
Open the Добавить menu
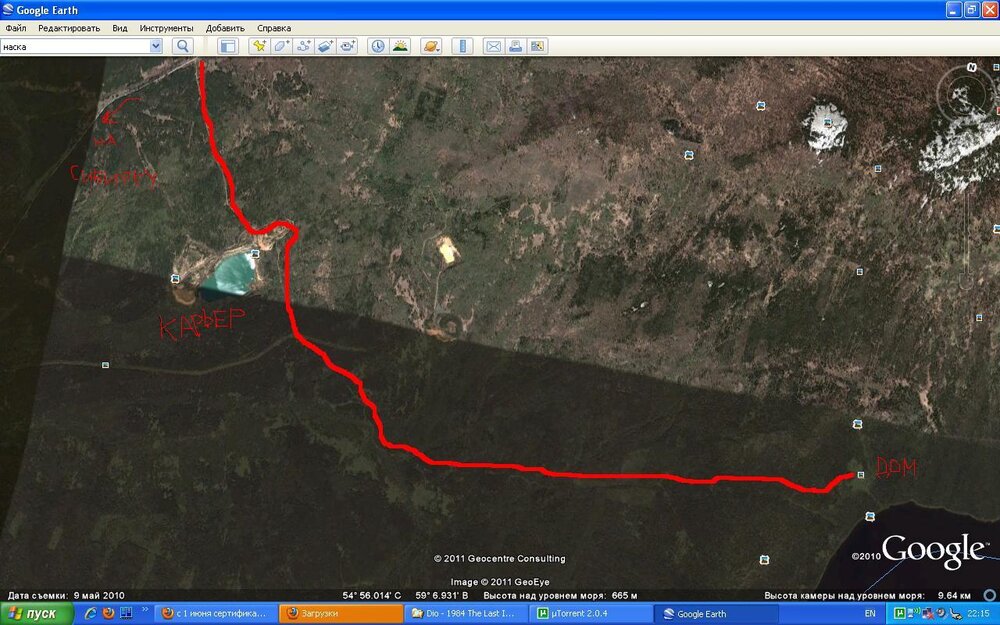click(225, 28)
